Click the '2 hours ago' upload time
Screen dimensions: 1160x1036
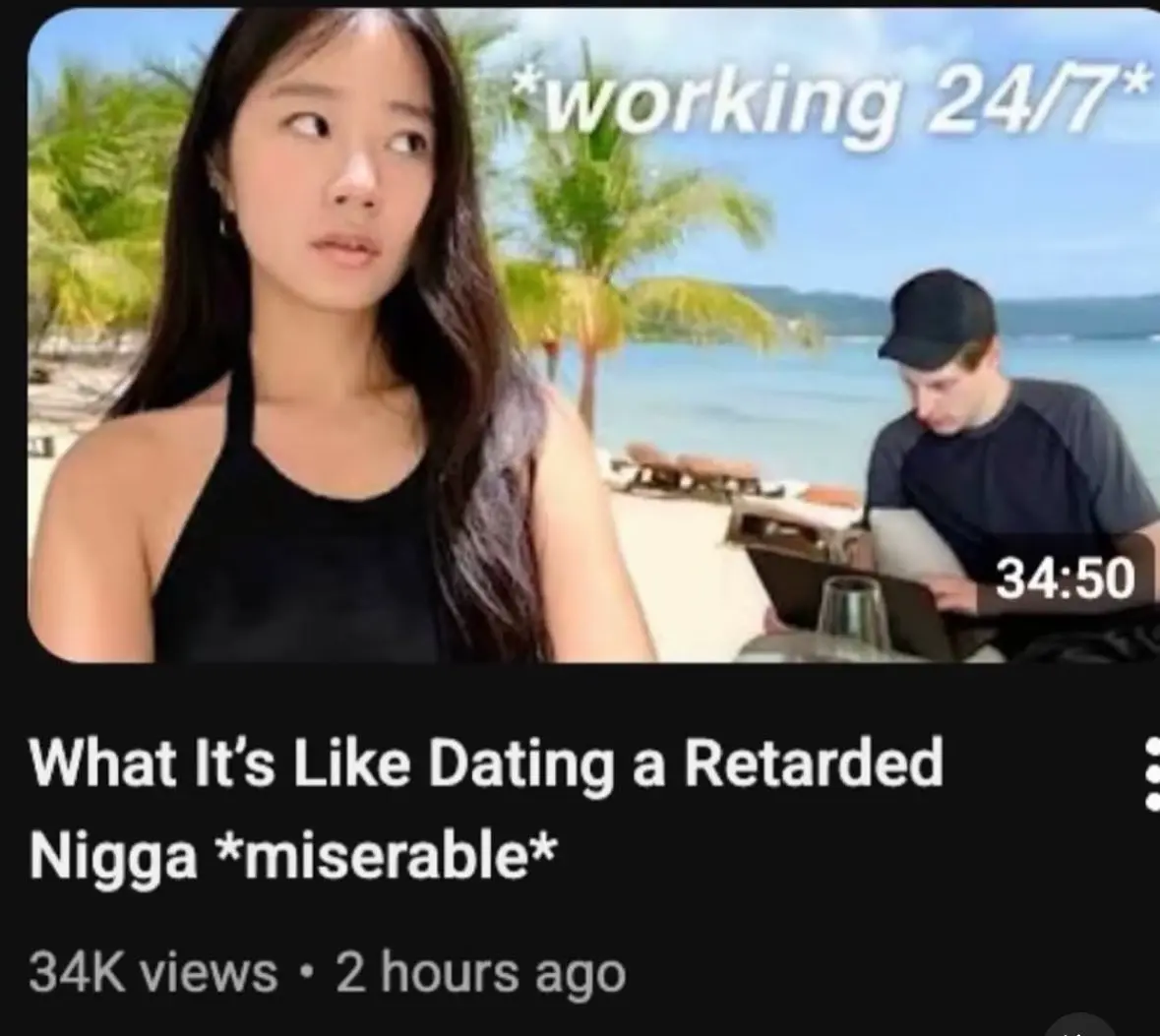[481, 972]
